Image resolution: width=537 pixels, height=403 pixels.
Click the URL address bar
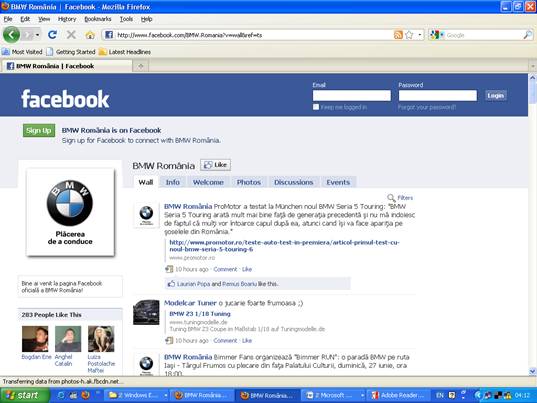click(x=253, y=35)
